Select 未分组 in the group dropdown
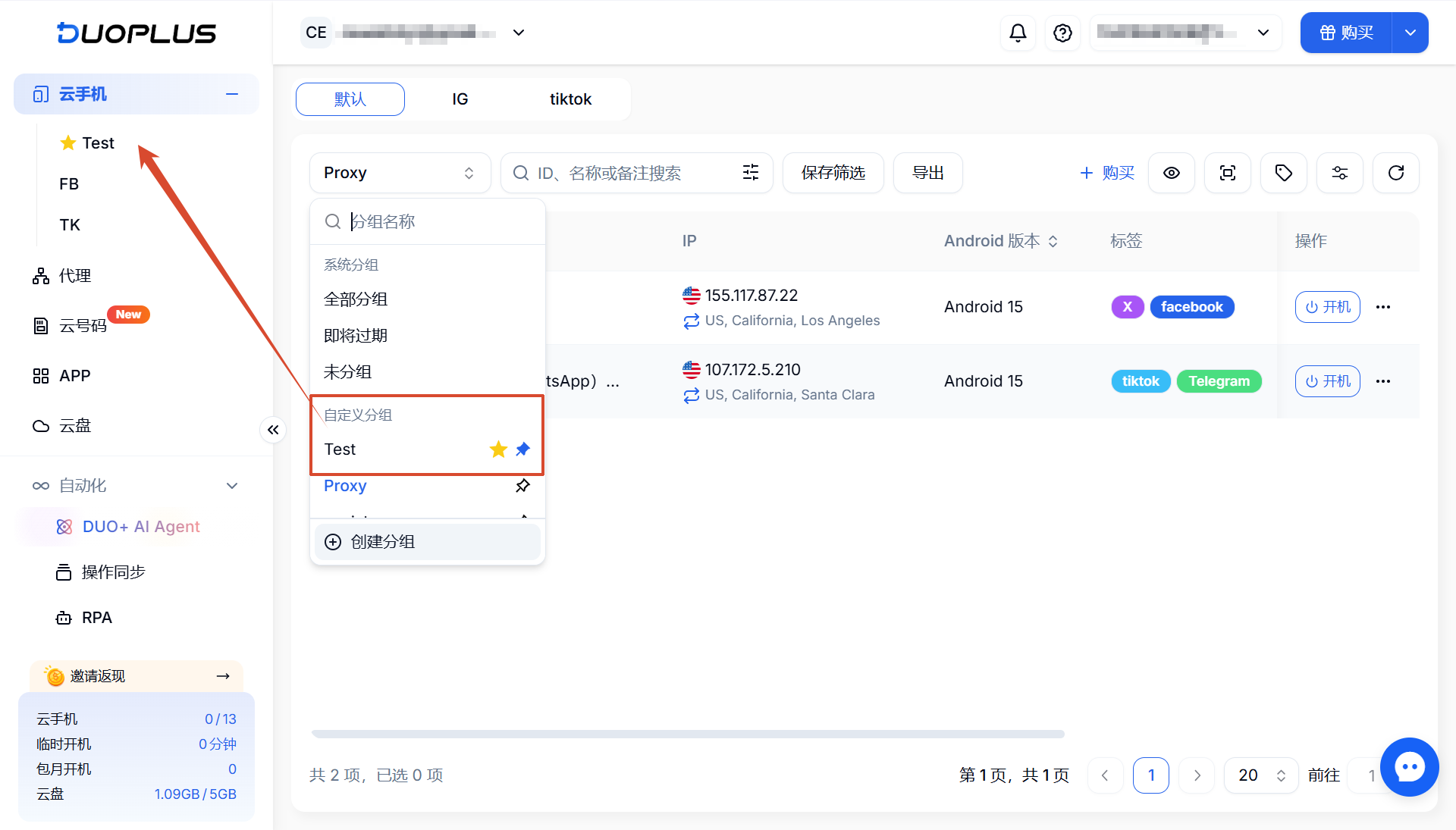 428,372
